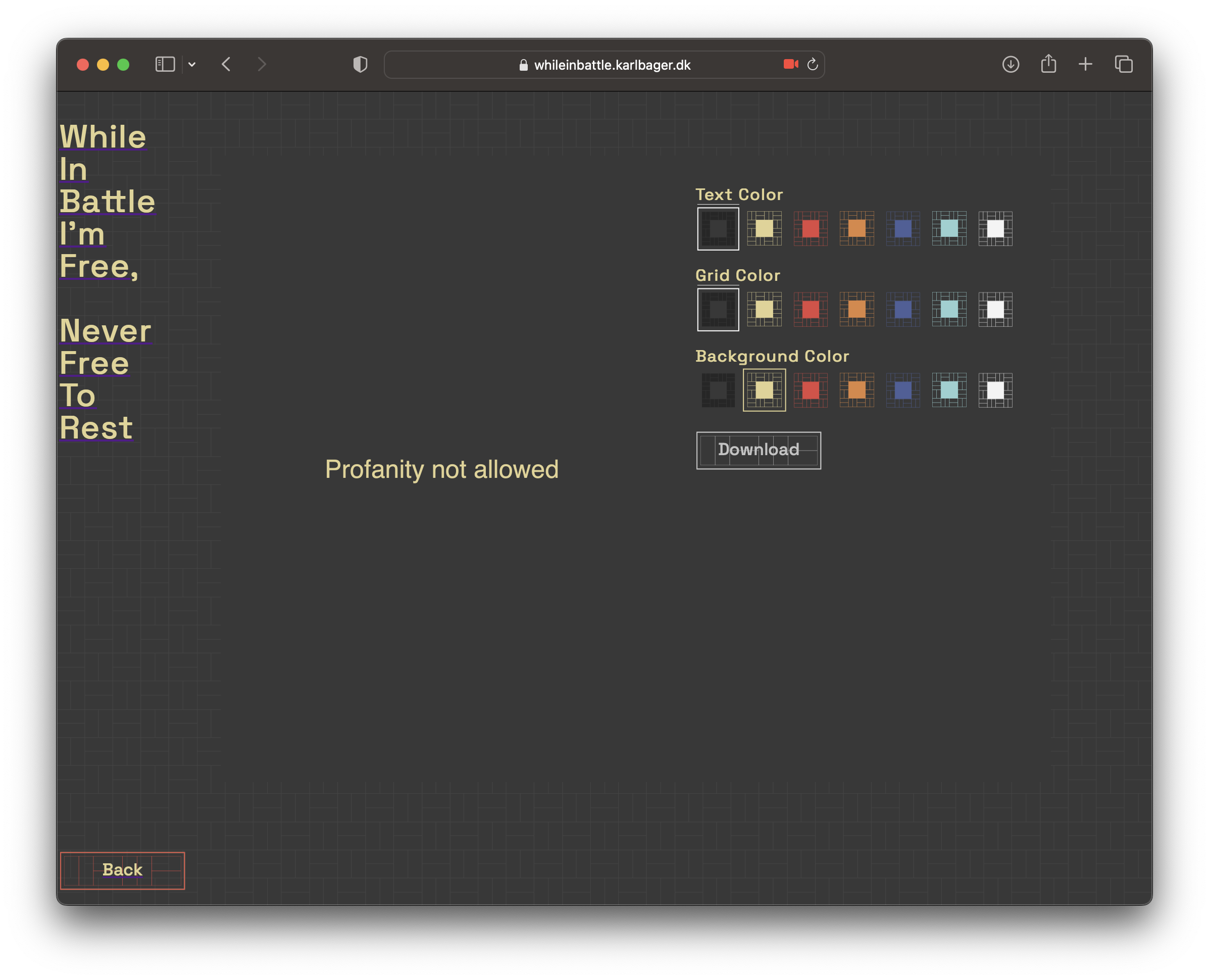Click the Back button
This screenshot has width=1209, height=980.
point(123,870)
